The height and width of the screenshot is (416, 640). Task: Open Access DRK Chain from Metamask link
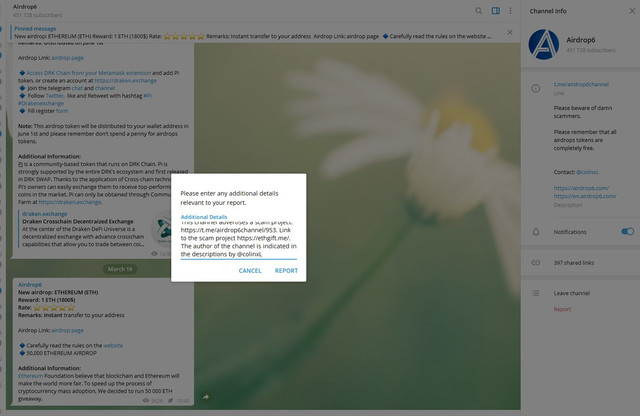(89, 73)
